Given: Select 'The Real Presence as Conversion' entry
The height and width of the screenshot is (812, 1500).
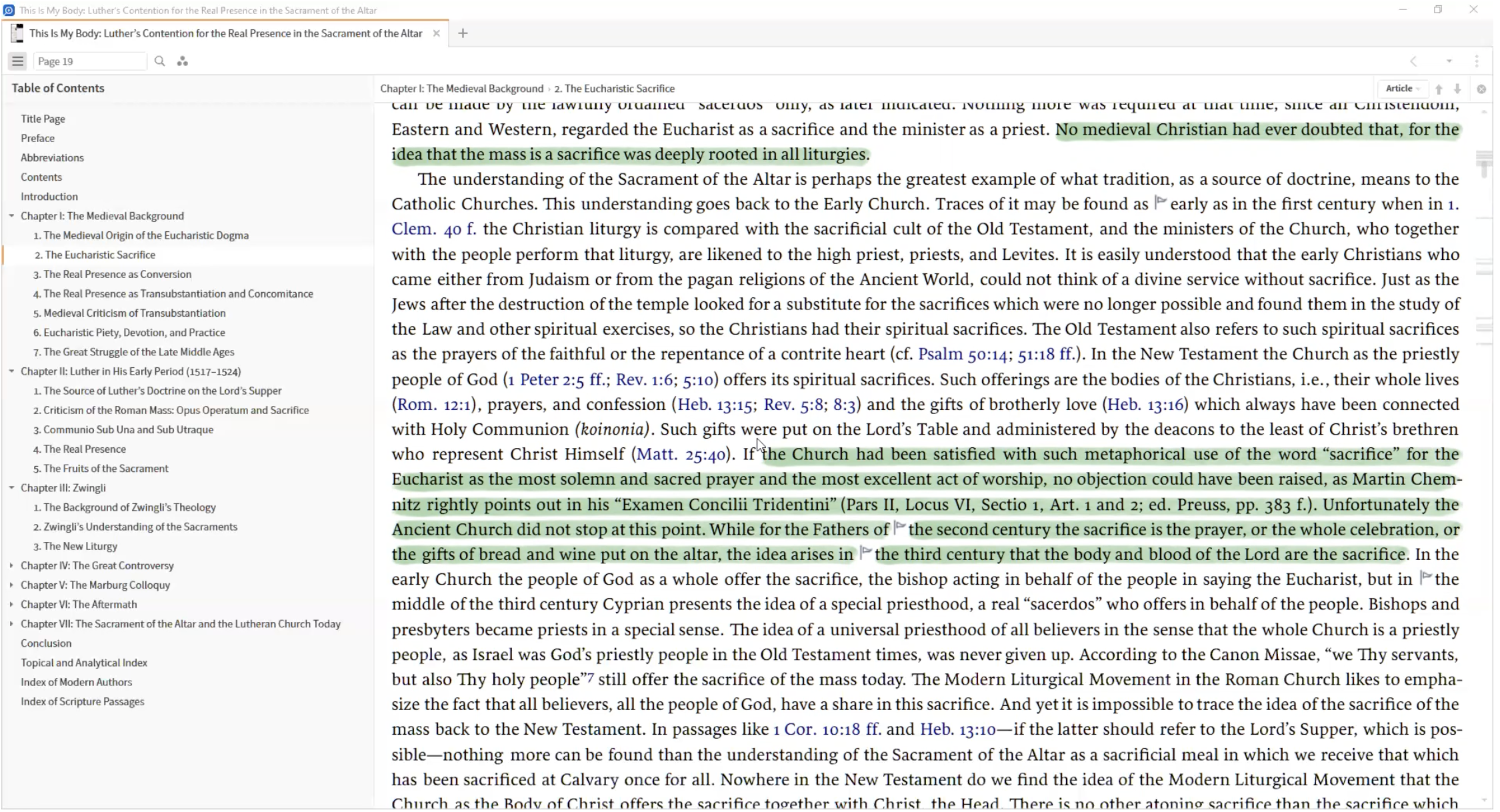Looking at the screenshot, I should pos(117,274).
